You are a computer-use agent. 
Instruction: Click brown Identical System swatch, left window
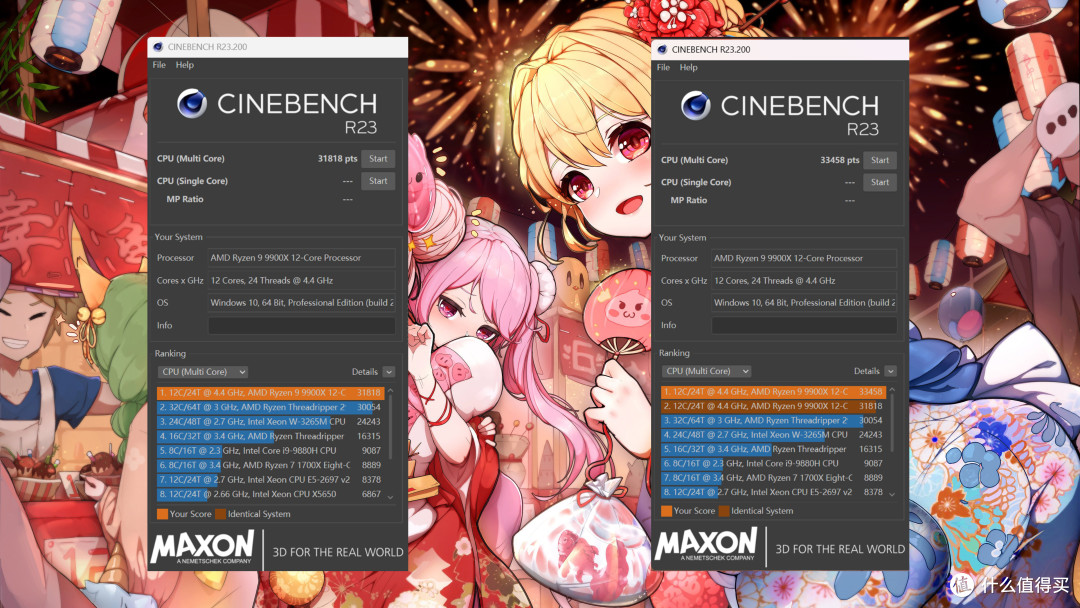coord(220,514)
